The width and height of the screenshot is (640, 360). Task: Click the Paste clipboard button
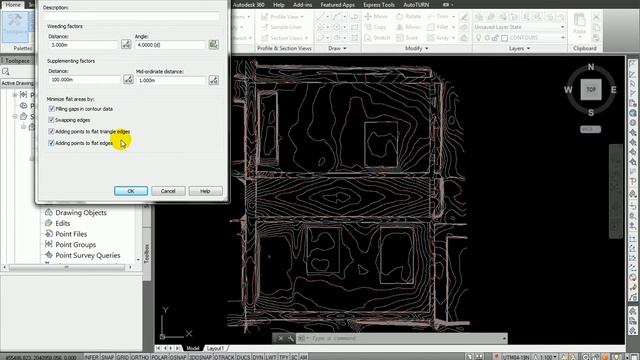point(580,24)
